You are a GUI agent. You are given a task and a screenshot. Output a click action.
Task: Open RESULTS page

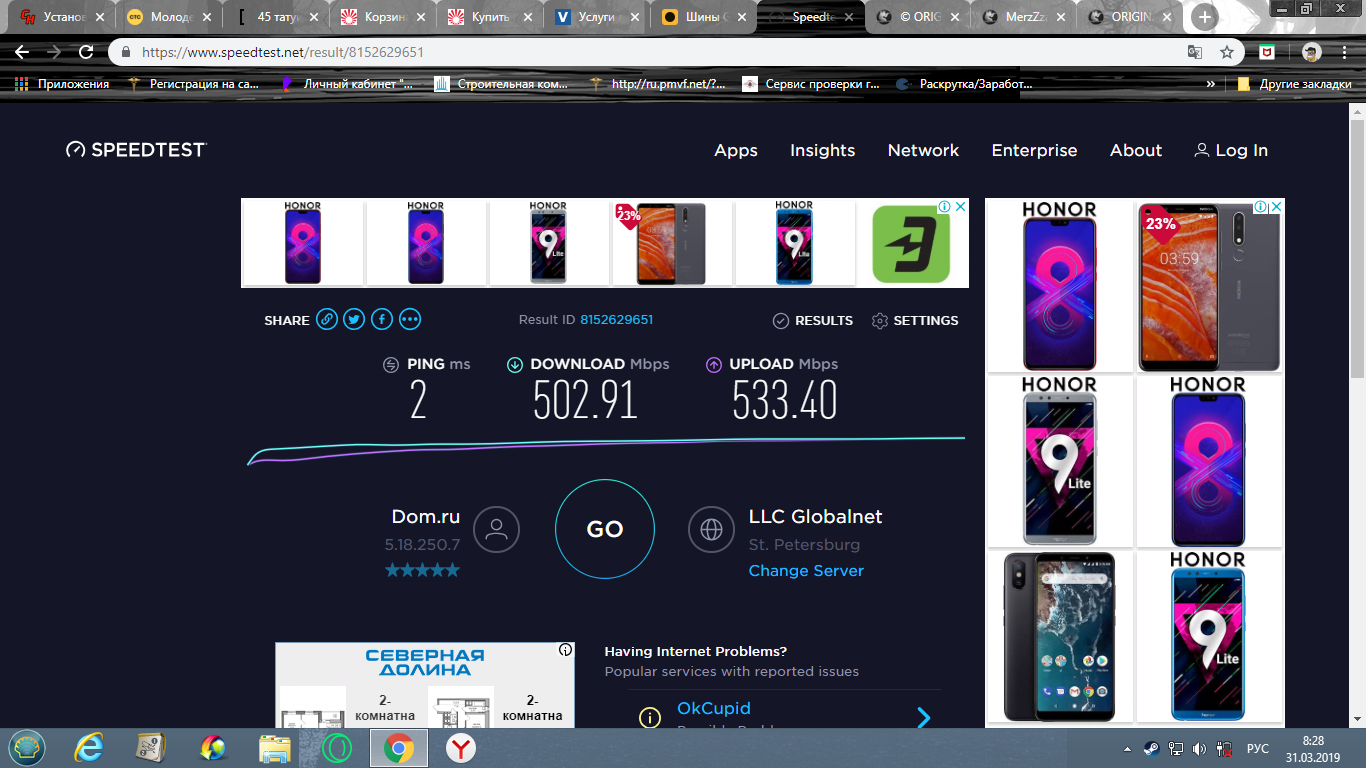point(813,321)
